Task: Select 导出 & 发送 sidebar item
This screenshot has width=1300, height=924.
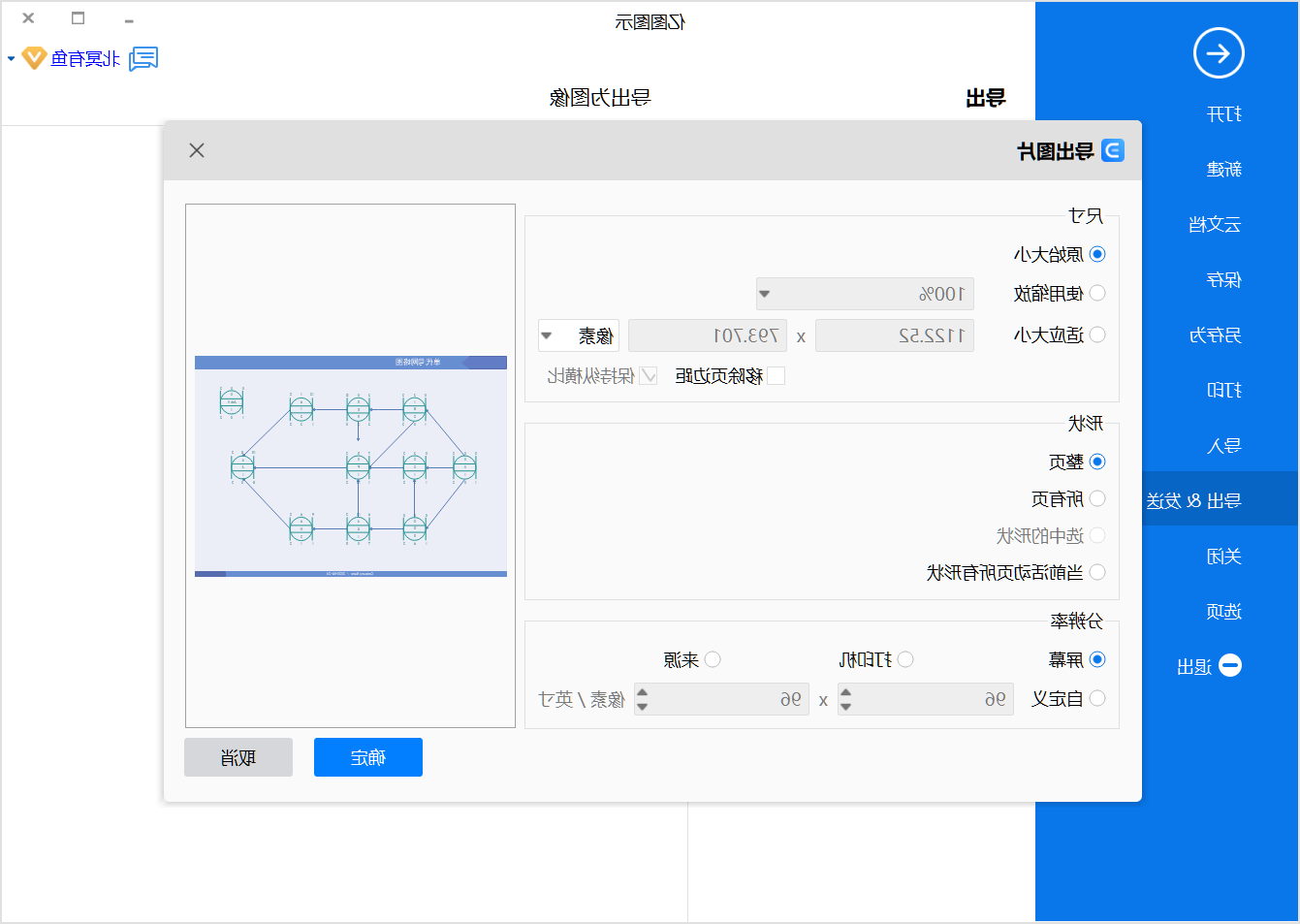Action: pos(1221,498)
